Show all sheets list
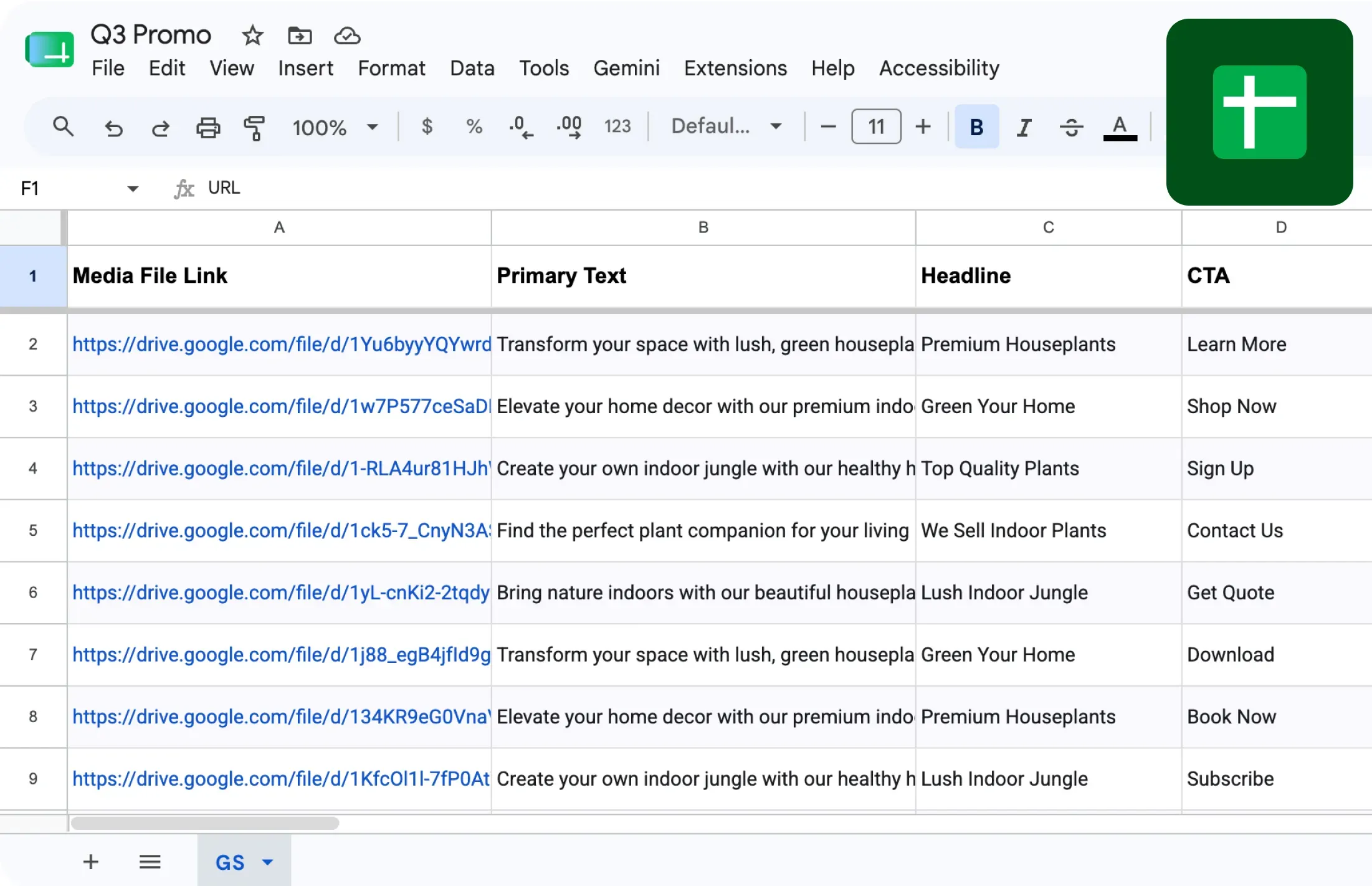This screenshot has width=1372, height=886. point(150,862)
